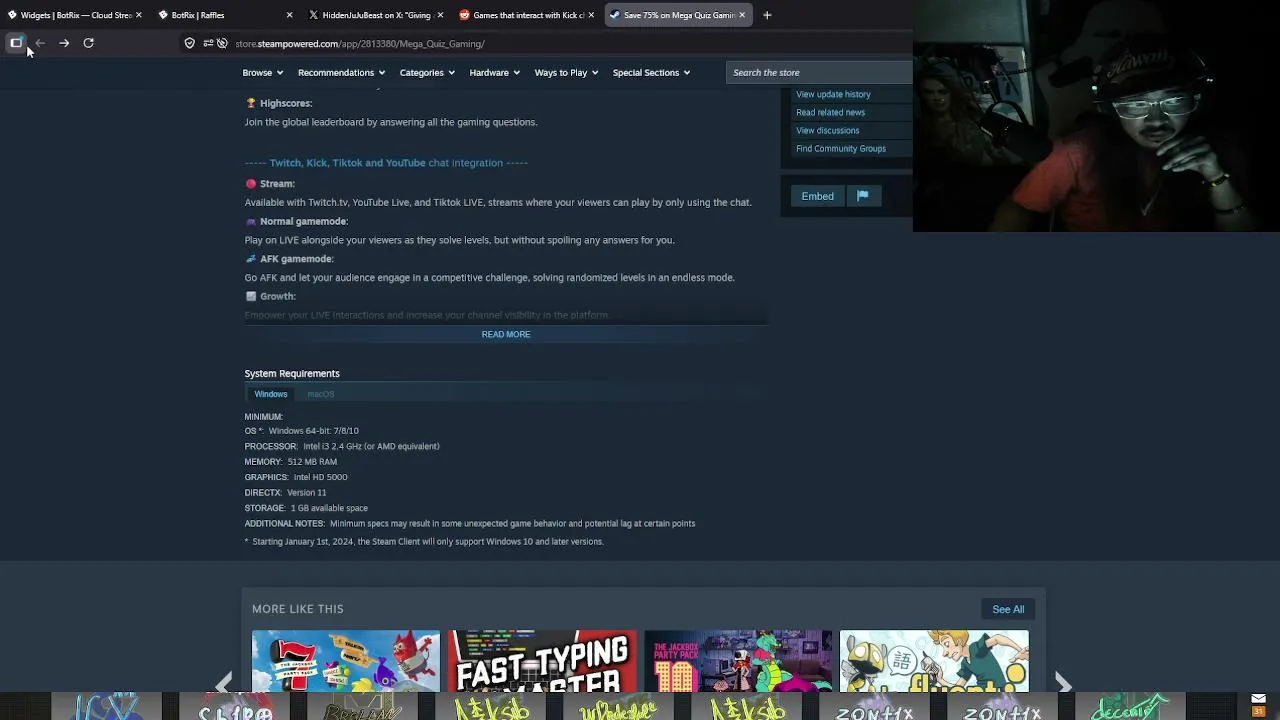Open Find Community Groups link
1280x720 pixels.
pyautogui.click(x=841, y=148)
